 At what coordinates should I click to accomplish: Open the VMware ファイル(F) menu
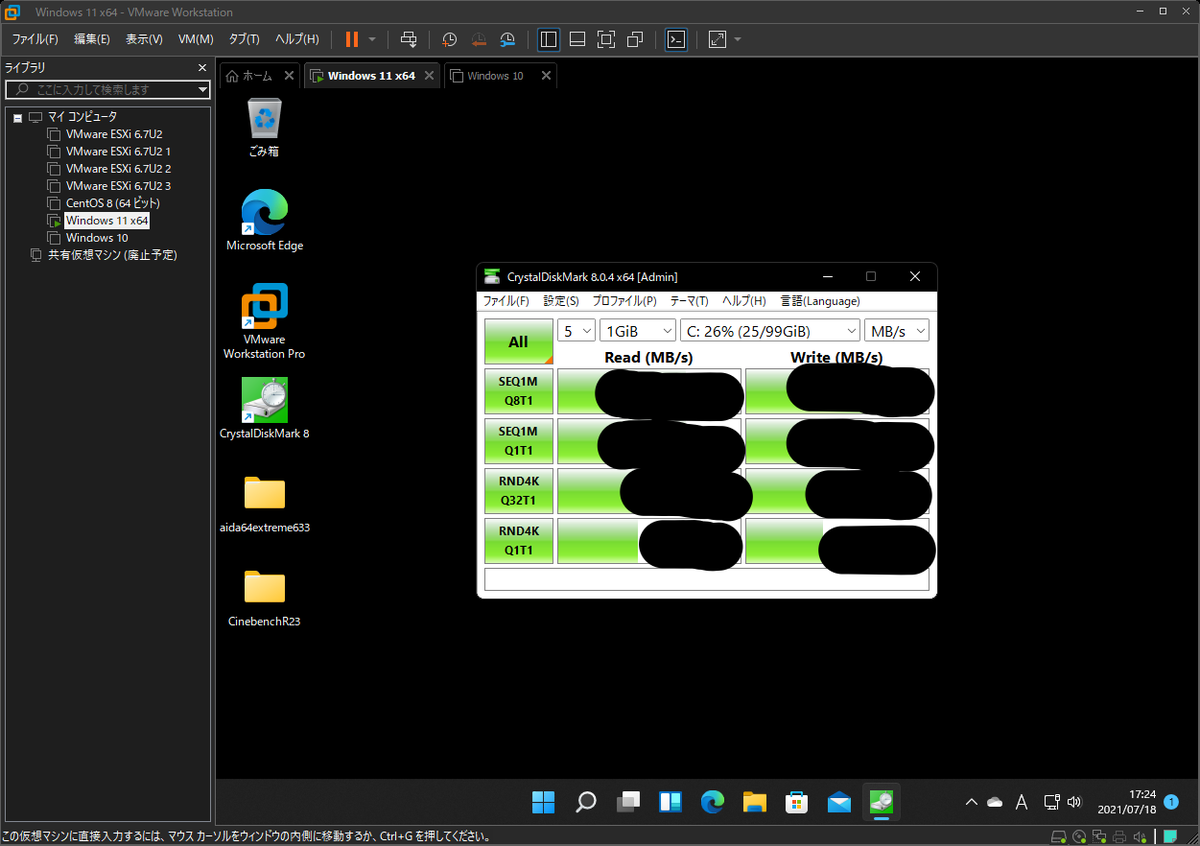click(x=35, y=39)
